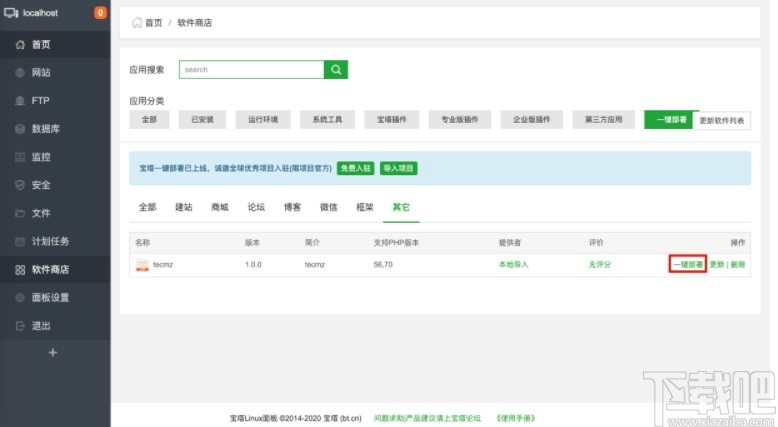778x427 pixels.
Task: Click the shield icon beside 安全
Action: tap(20, 185)
